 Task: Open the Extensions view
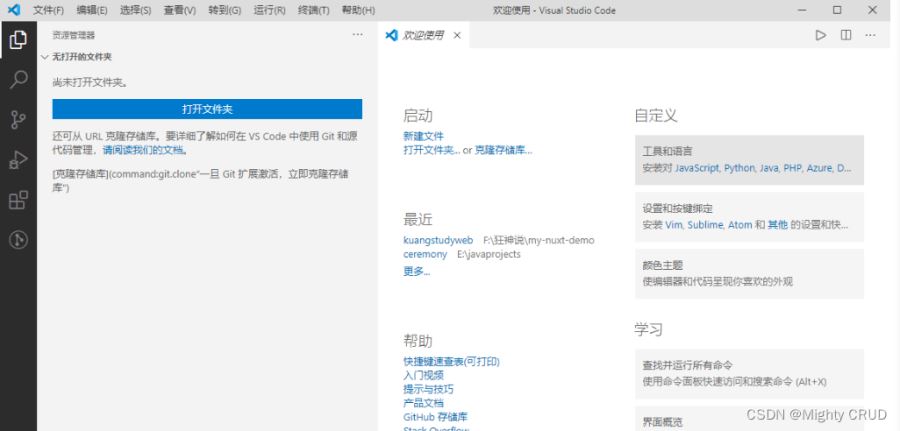pyautogui.click(x=18, y=200)
